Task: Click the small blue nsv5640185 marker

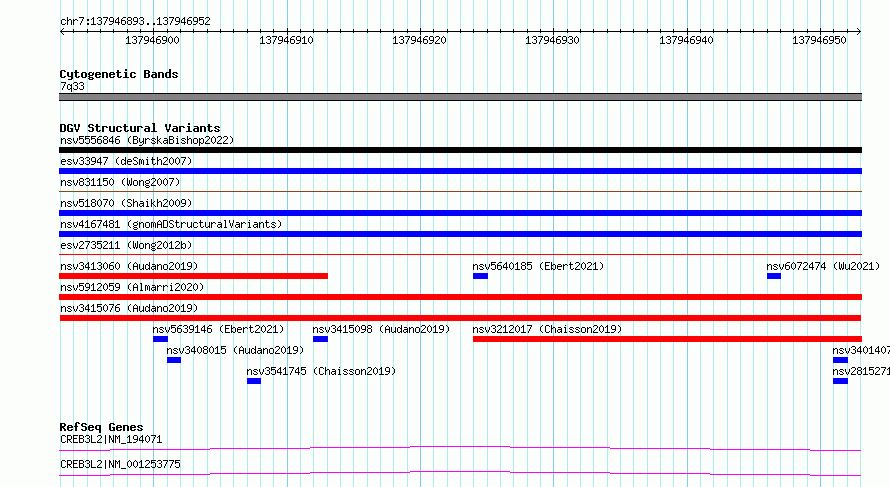Action: [x=480, y=276]
